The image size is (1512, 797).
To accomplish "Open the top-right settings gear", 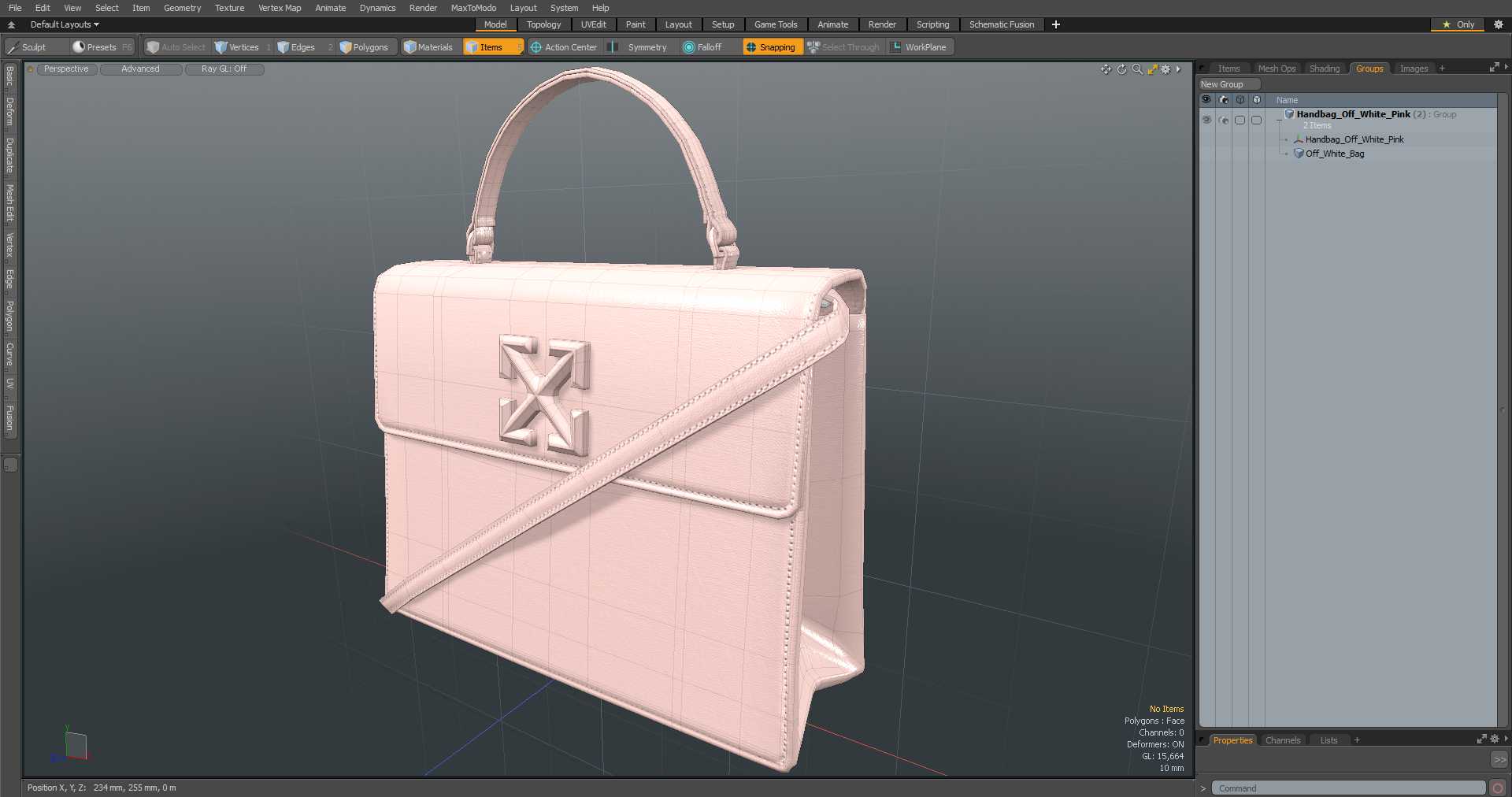I will click(x=1499, y=24).
